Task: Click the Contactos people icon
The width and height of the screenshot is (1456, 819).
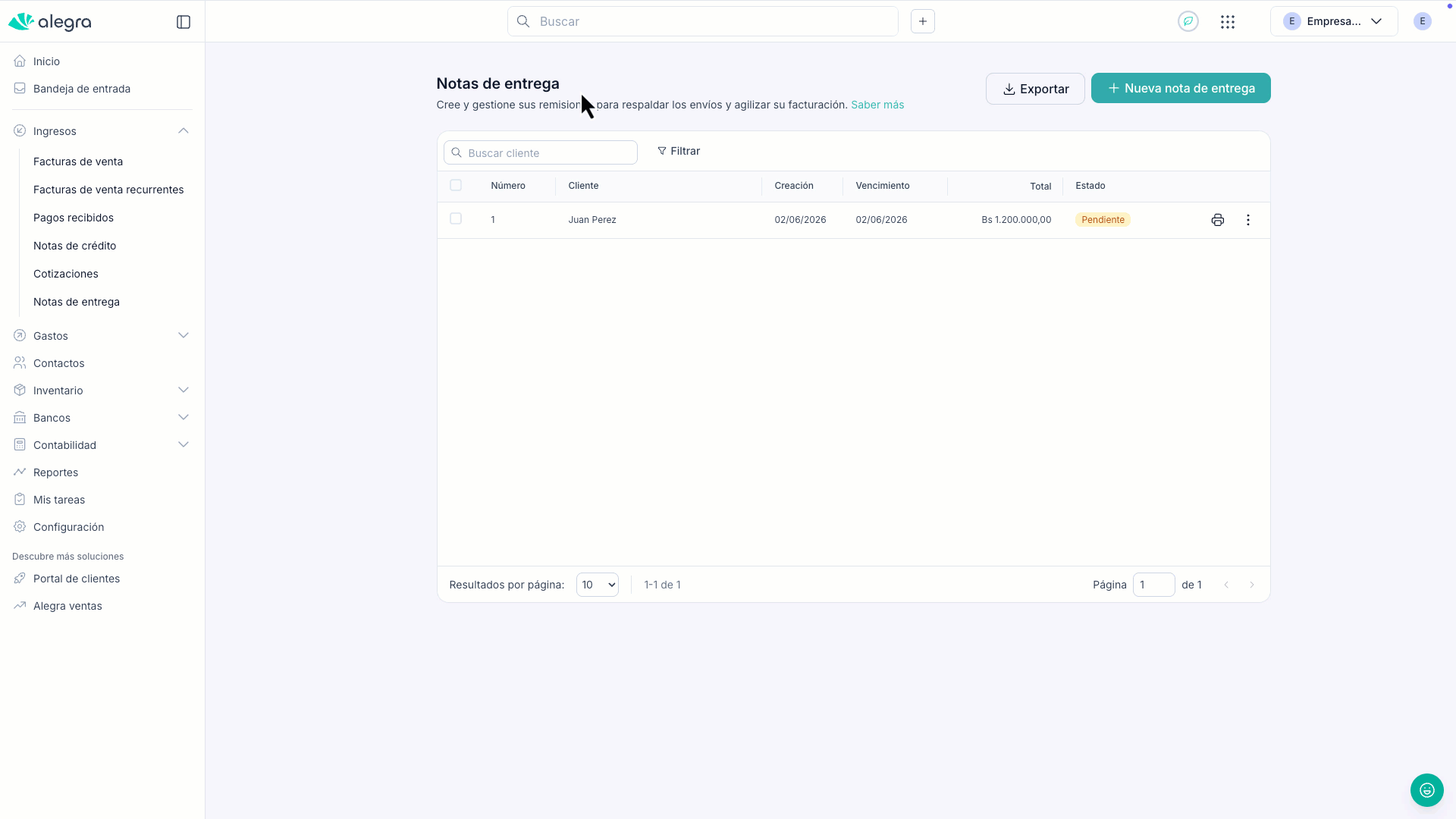Action: click(20, 362)
